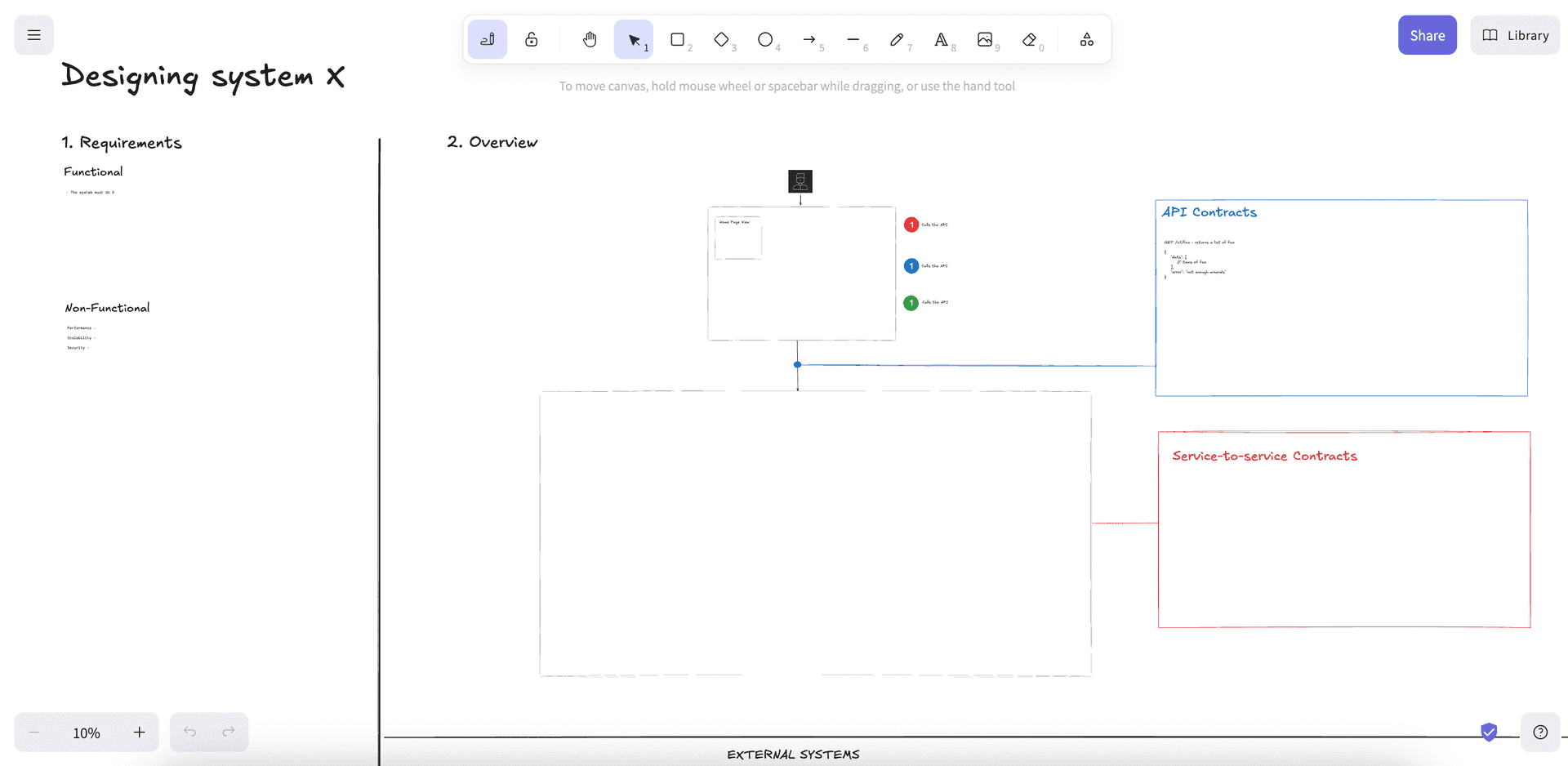The image size is (1568, 766).
Task: Select the Hand panning tool
Action: click(590, 39)
